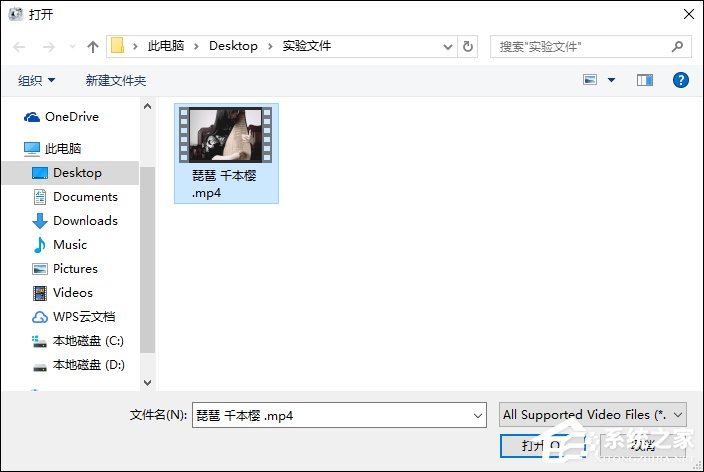This screenshot has width=704, height=472.
Task: Select the 琵琶 千本樱 .mp4 video thumbnail
Action: click(226, 154)
